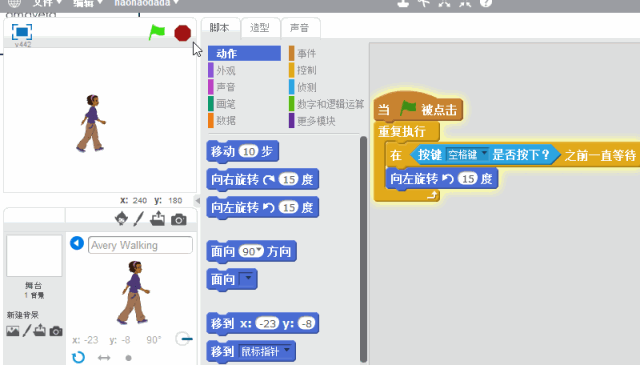Close sprite info with the blue back arrow
This screenshot has width=640, height=365.
pos(77,243)
